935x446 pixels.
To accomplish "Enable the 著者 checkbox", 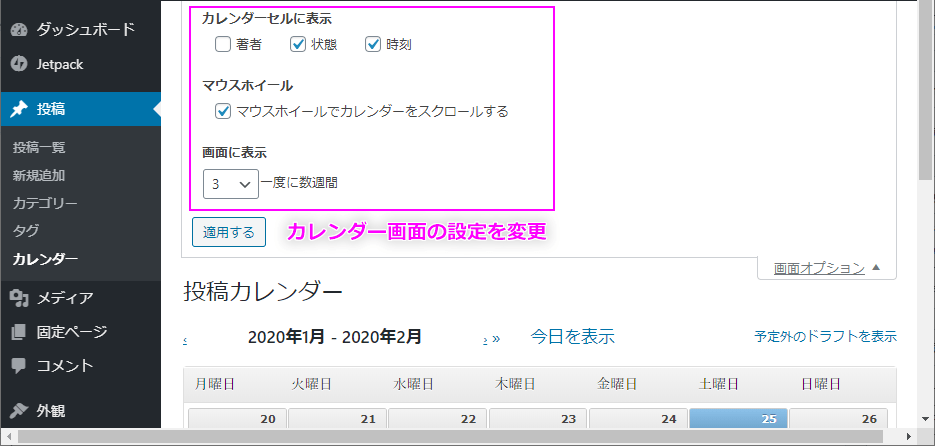I will 224,44.
